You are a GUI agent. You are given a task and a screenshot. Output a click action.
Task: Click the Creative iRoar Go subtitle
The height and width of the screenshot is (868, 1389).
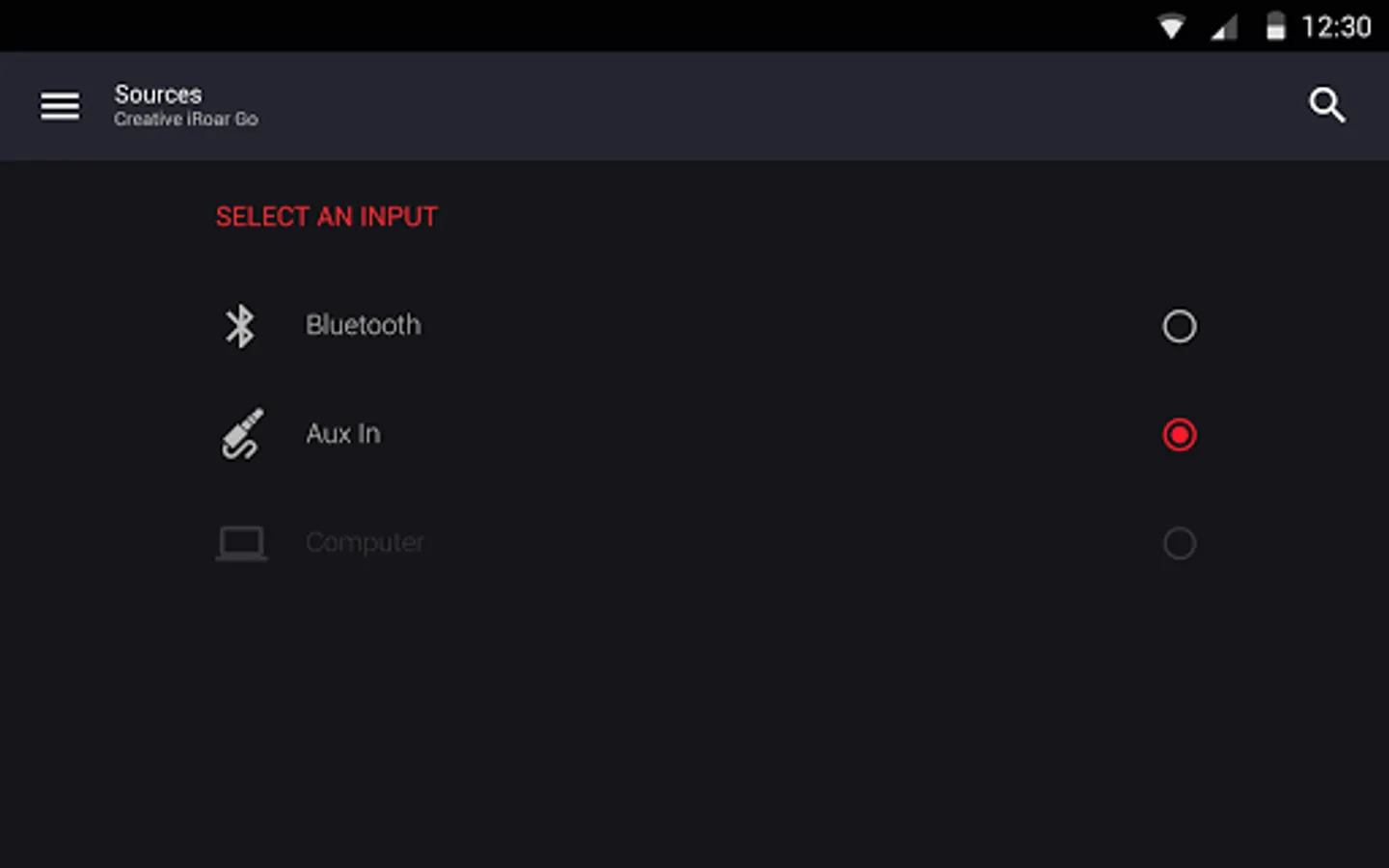click(x=186, y=120)
